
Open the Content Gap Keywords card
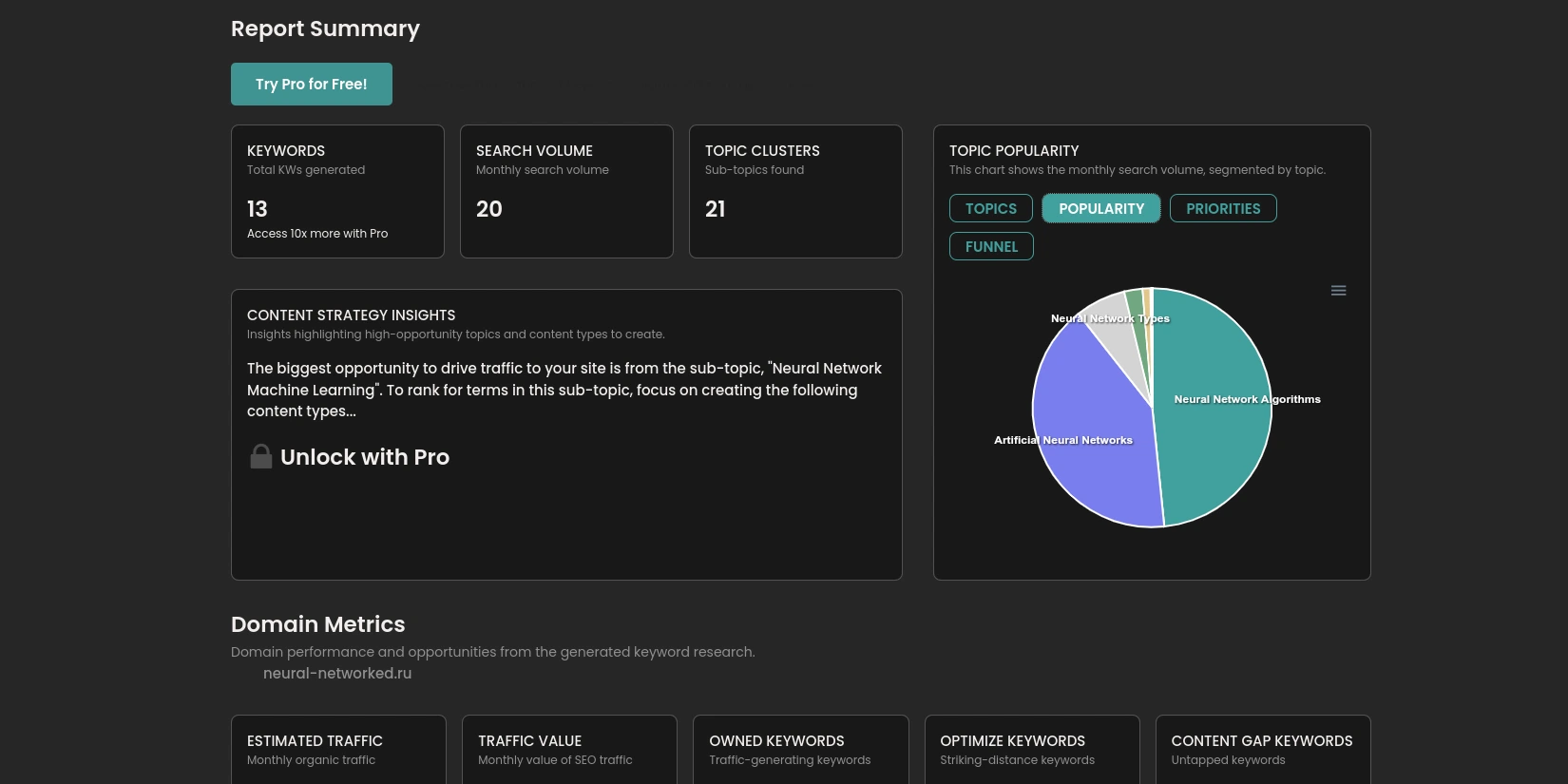tap(1262, 749)
